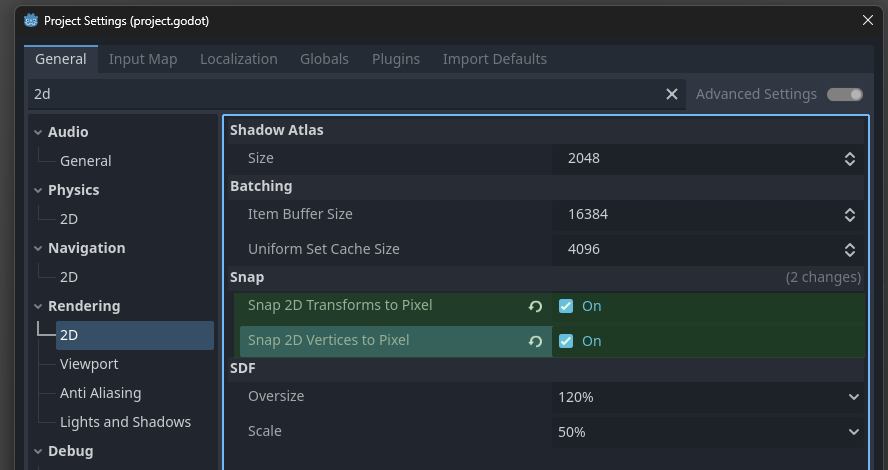The image size is (888, 470).
Task: Collapse the Rendering category
Action: point(38,306)
